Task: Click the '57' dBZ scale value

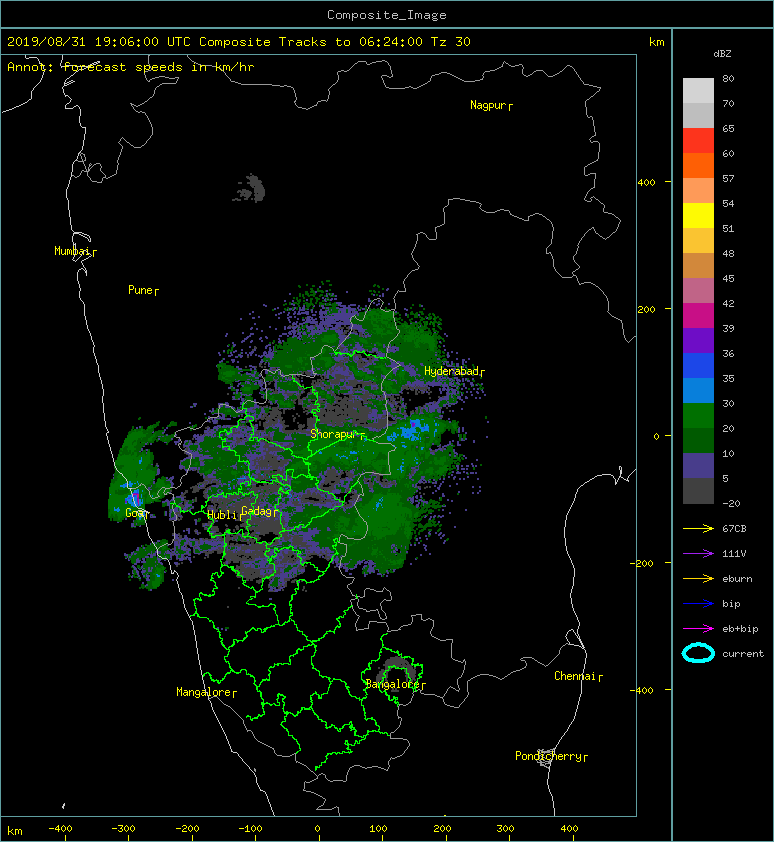Action: pos(728,178)
